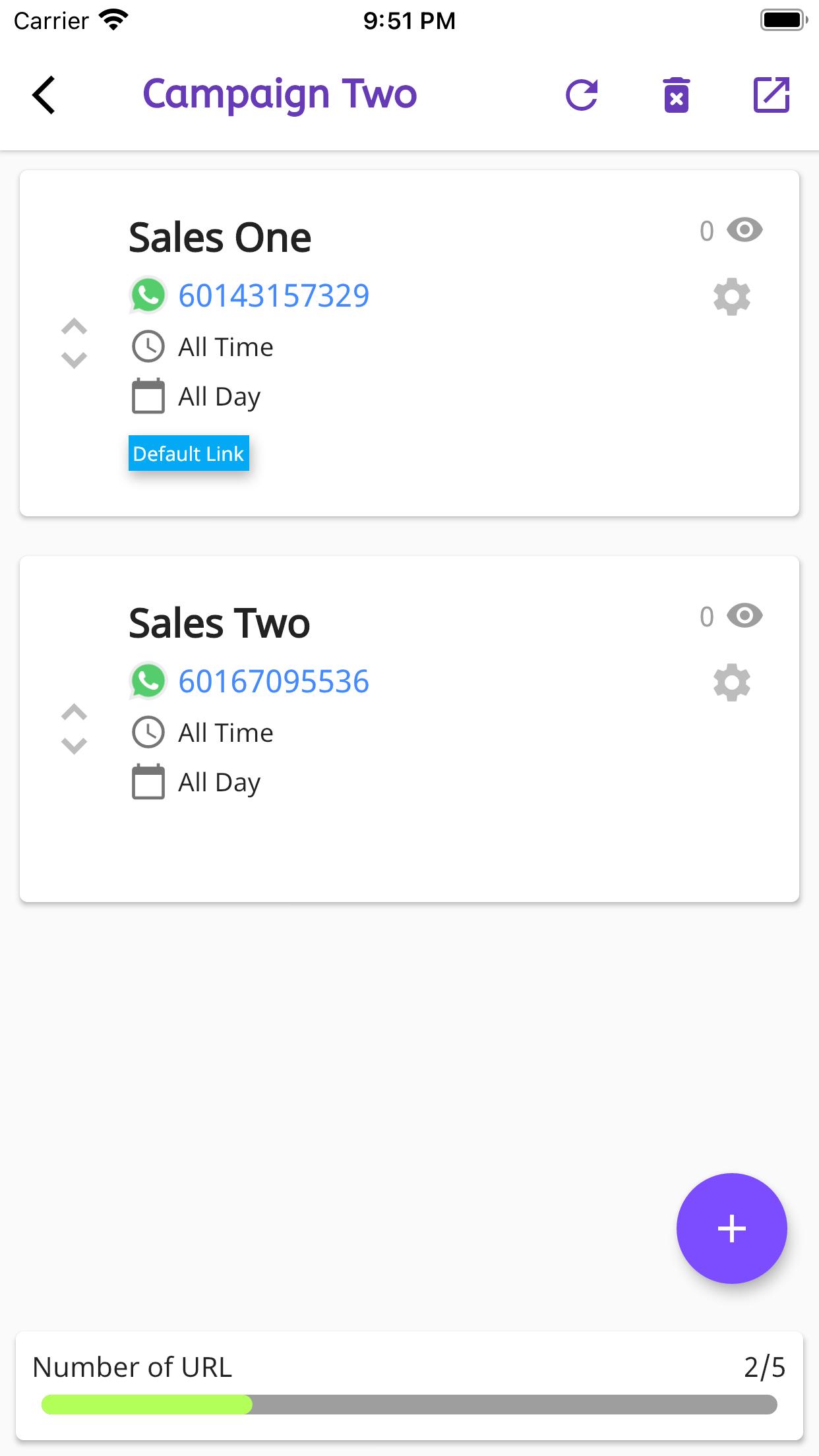The height and width of the screenshot is (1456, 819).
Task: Open phone number 60167095536 link
Action: coord(274,681)
